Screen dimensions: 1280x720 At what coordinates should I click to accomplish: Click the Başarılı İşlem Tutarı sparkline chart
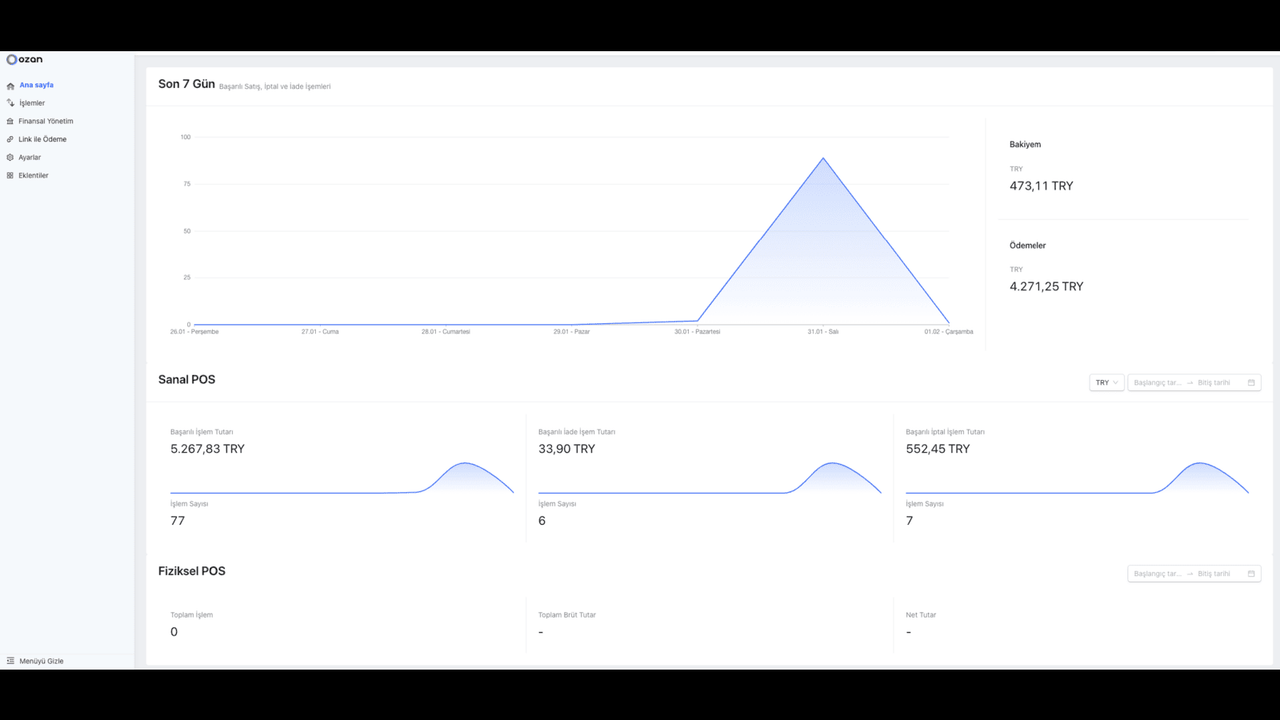pyautogui.click(x=342, y=478)
